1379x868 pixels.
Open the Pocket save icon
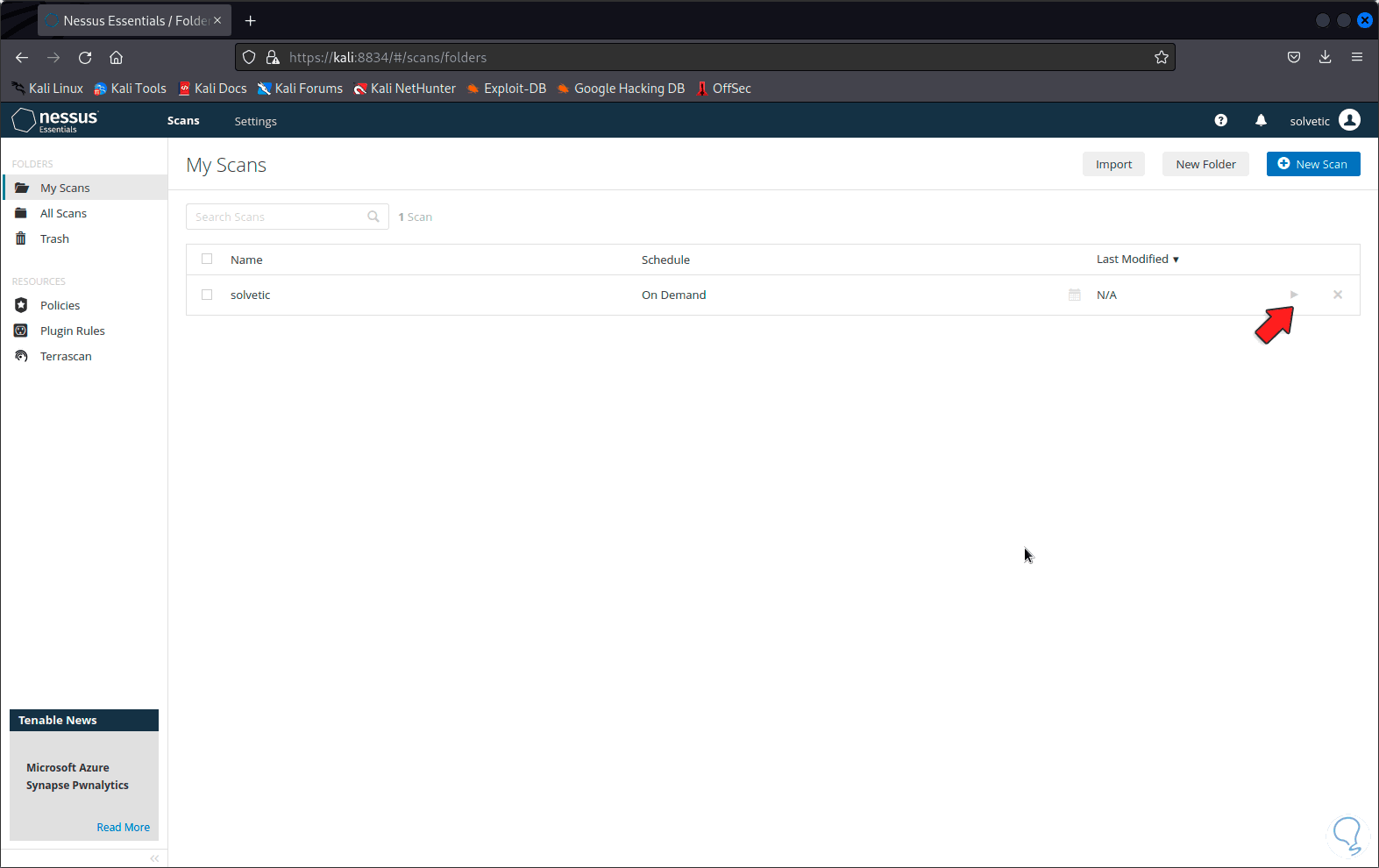point(1294,57)
